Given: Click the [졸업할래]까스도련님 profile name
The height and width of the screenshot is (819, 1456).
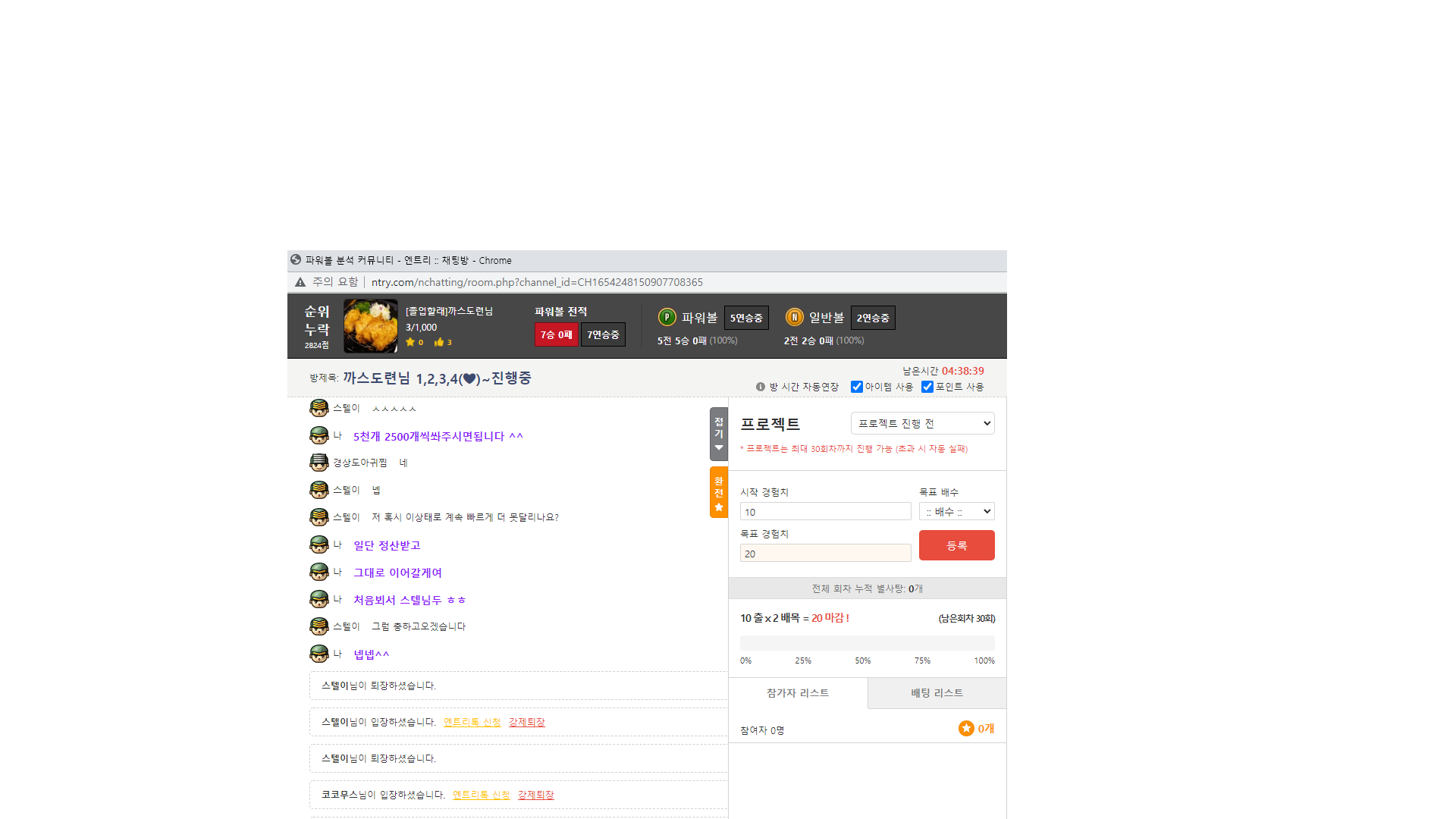Looking at the screenshot, I should point(449,312).
